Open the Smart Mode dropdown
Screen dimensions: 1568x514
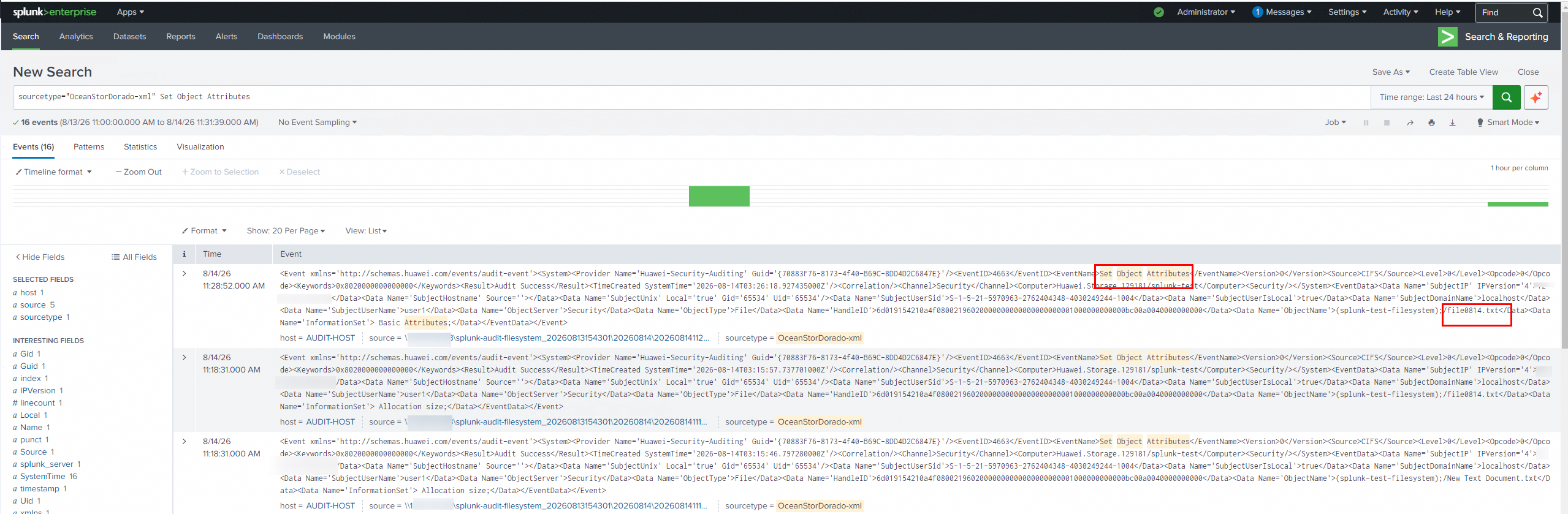(1513, 123)
